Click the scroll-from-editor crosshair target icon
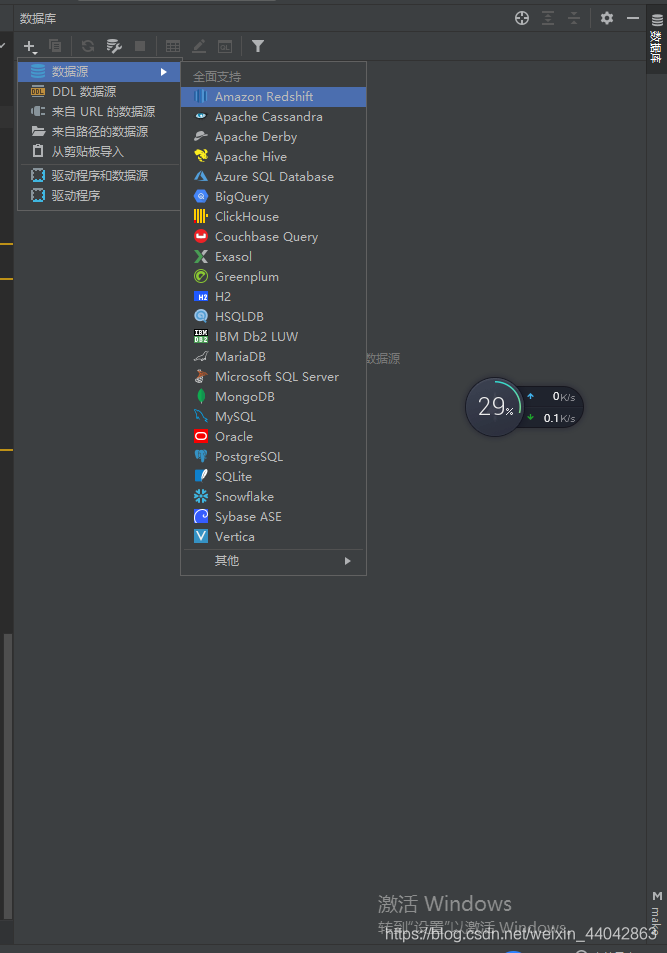Image resolution: width=667 pixels, height=953 pixels. point(522,18)
